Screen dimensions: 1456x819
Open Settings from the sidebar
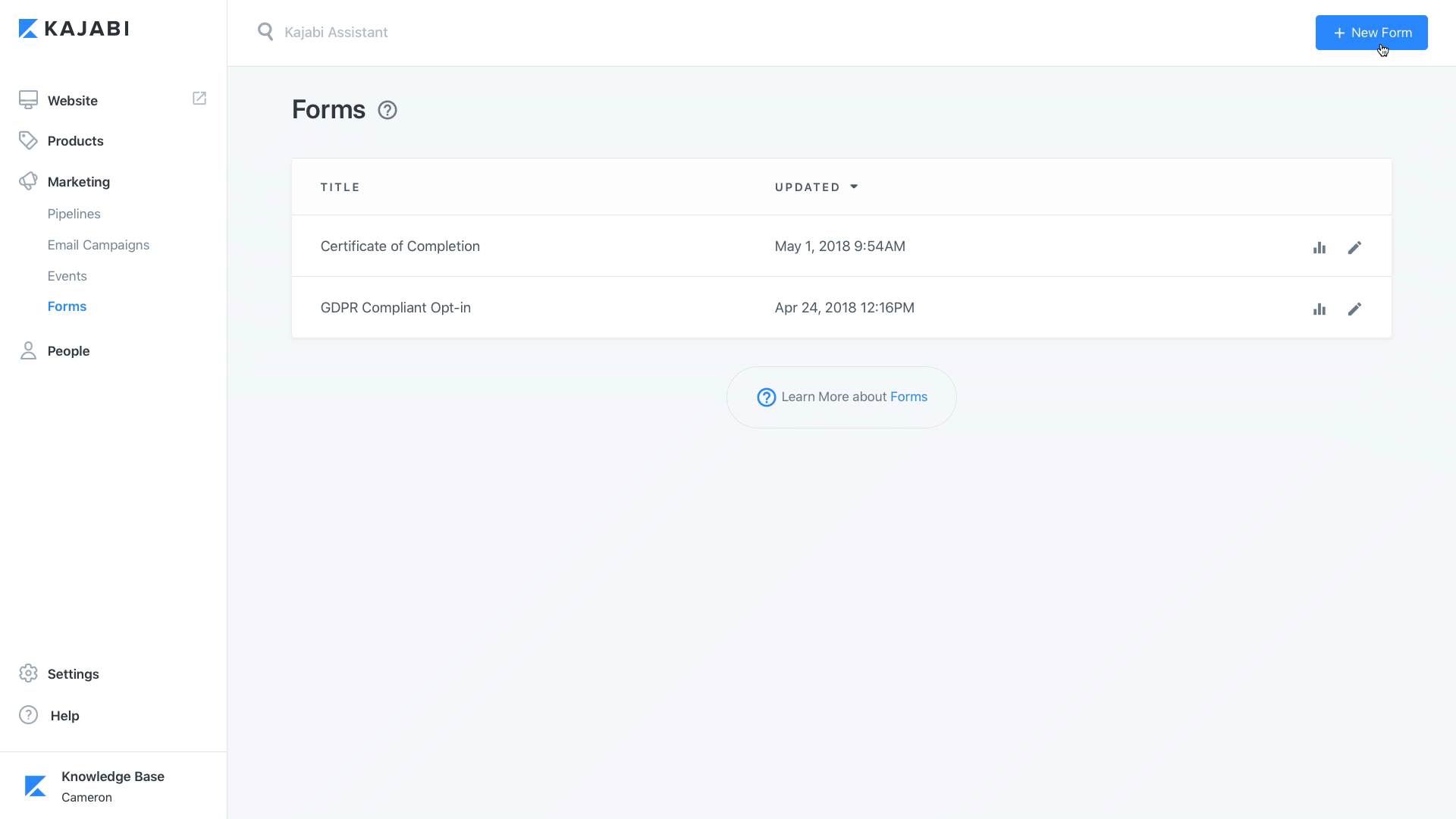pos(73,674)
